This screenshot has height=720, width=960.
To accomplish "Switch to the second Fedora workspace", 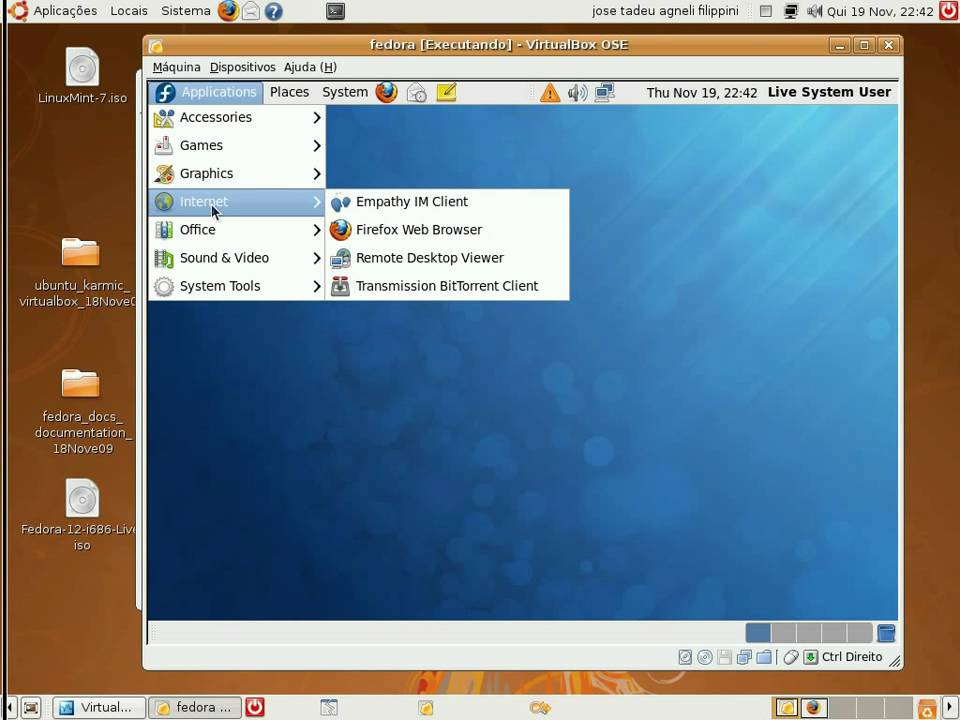I will tap(784, 632).
